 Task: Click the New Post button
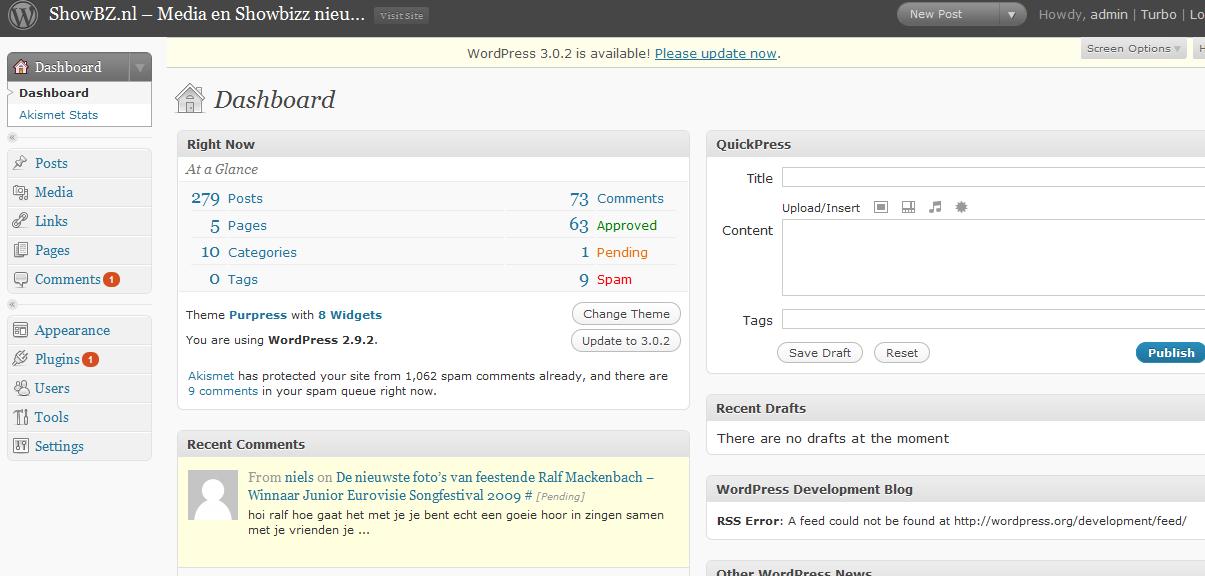coord(948,14)
